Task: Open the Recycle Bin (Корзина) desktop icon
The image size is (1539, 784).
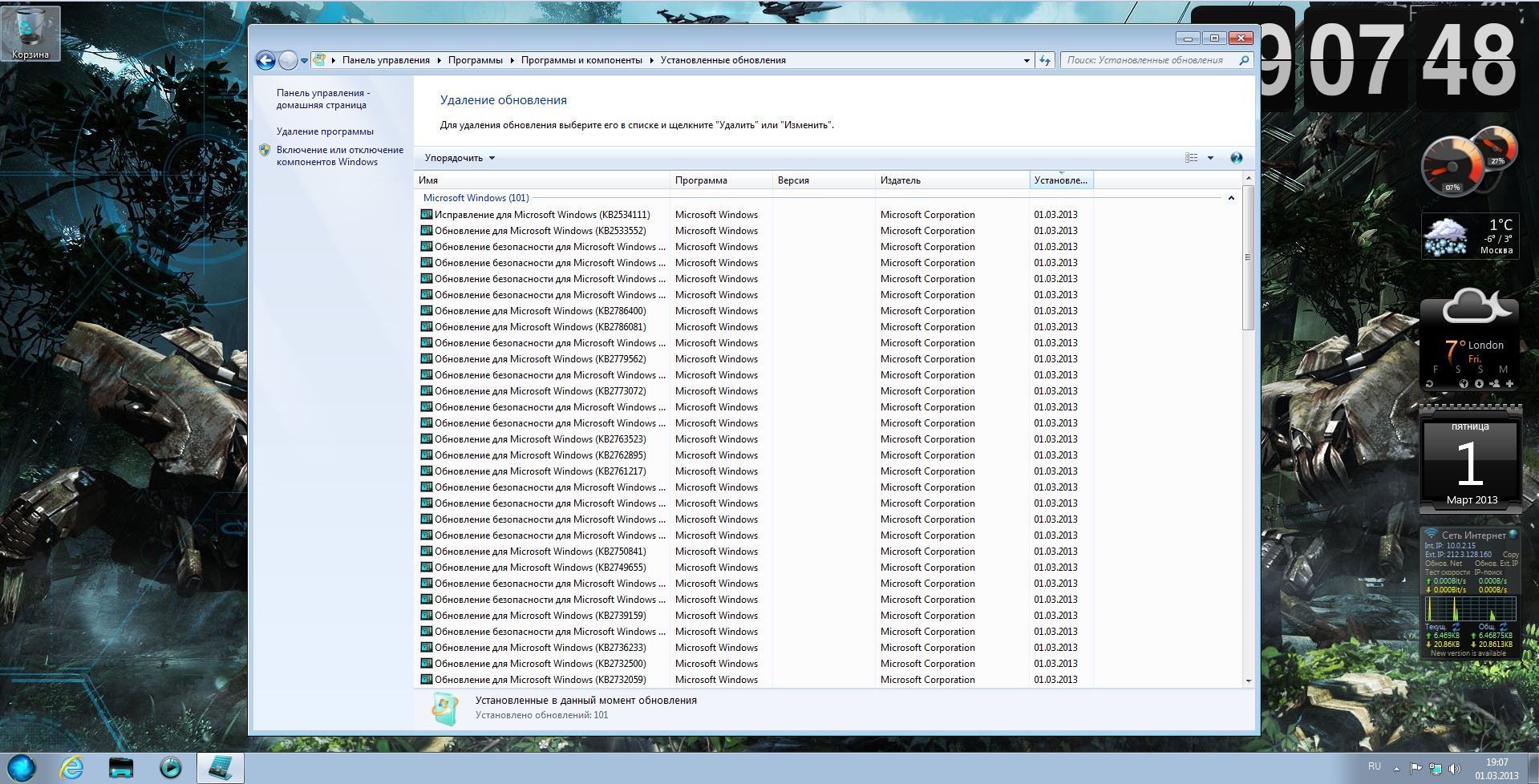Action: pos(30,34)
